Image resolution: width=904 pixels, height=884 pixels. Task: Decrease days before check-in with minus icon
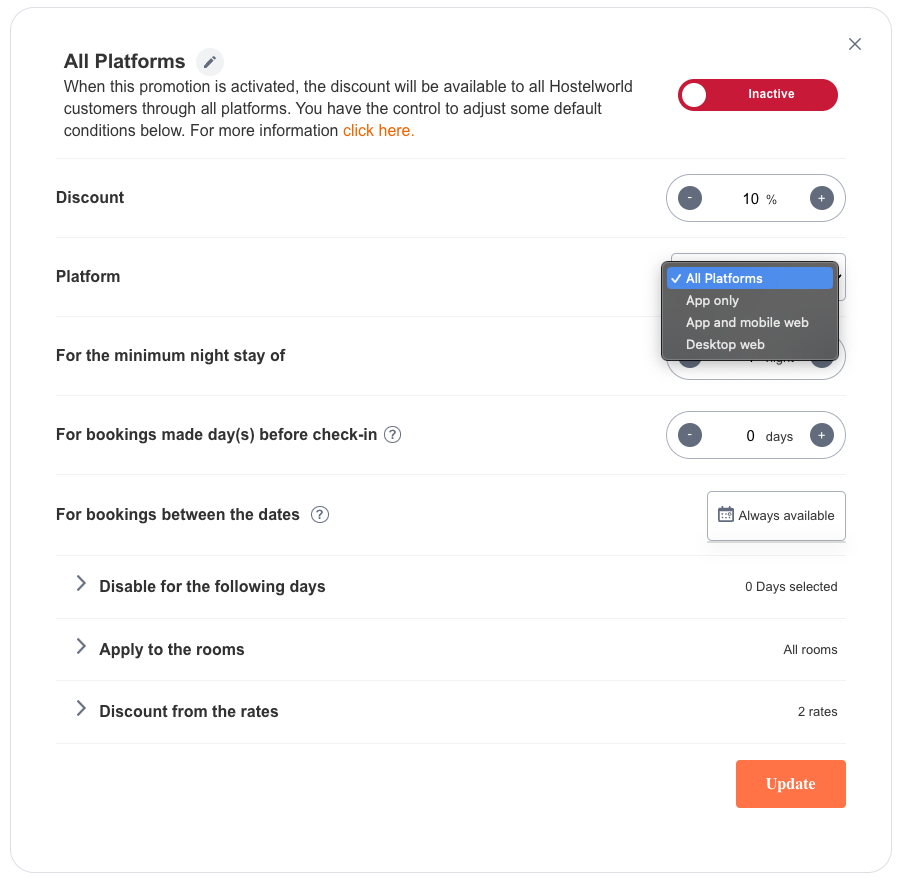(689, 434)
